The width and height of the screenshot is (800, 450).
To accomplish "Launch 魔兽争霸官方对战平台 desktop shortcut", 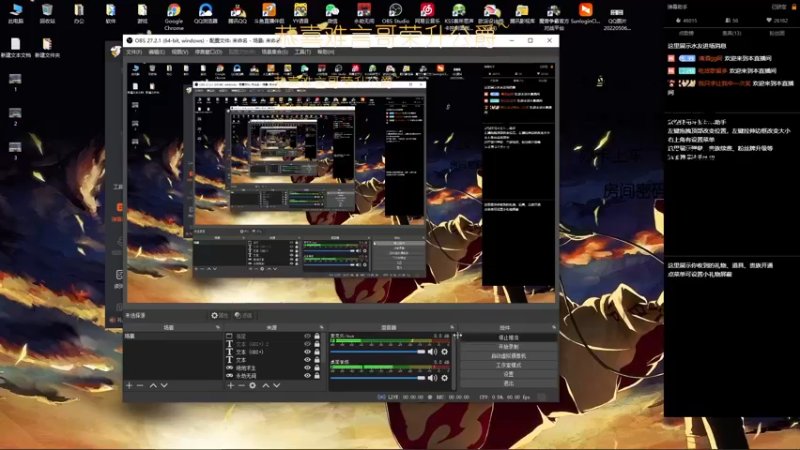I will pos(554,16).
